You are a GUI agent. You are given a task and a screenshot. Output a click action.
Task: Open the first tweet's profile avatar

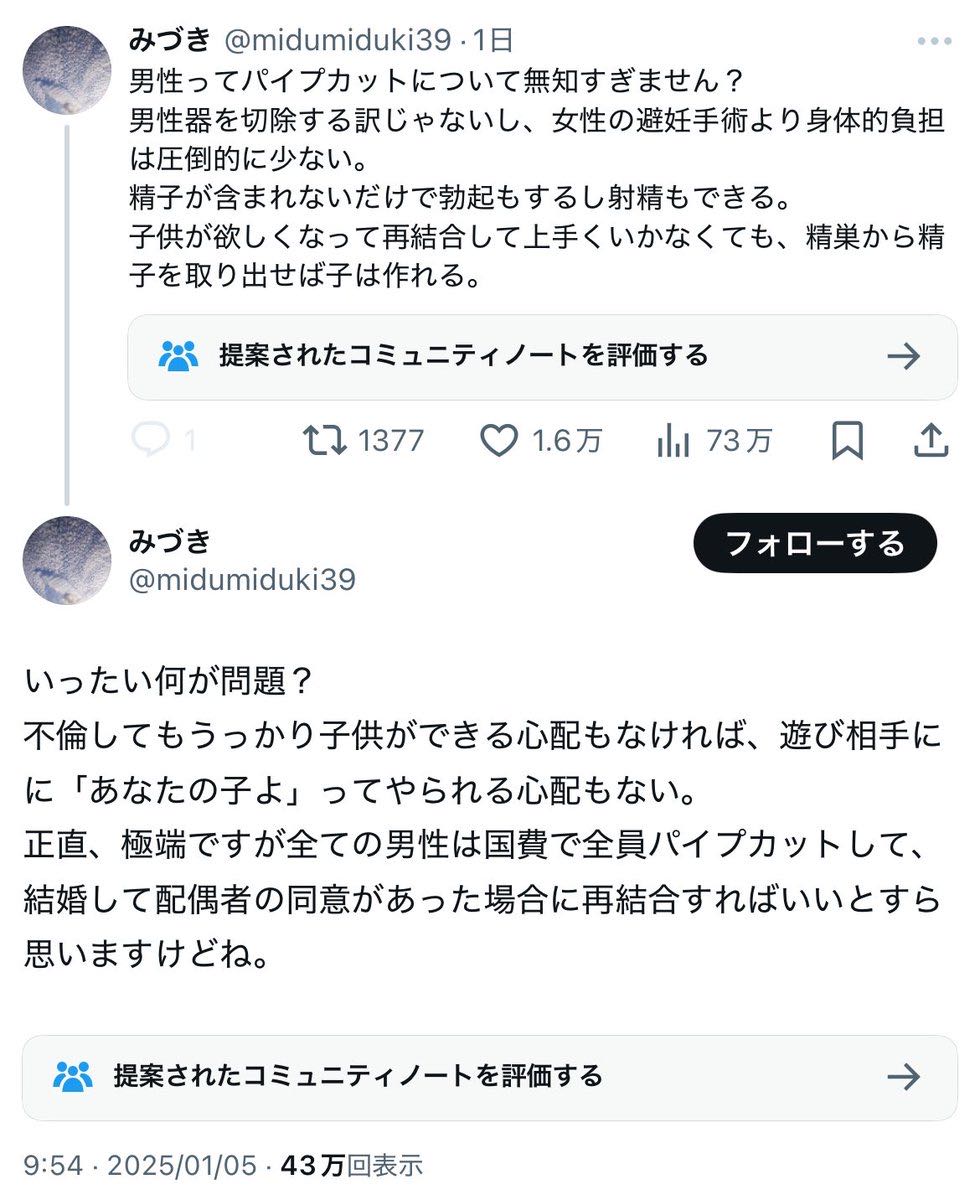(67, 70)
